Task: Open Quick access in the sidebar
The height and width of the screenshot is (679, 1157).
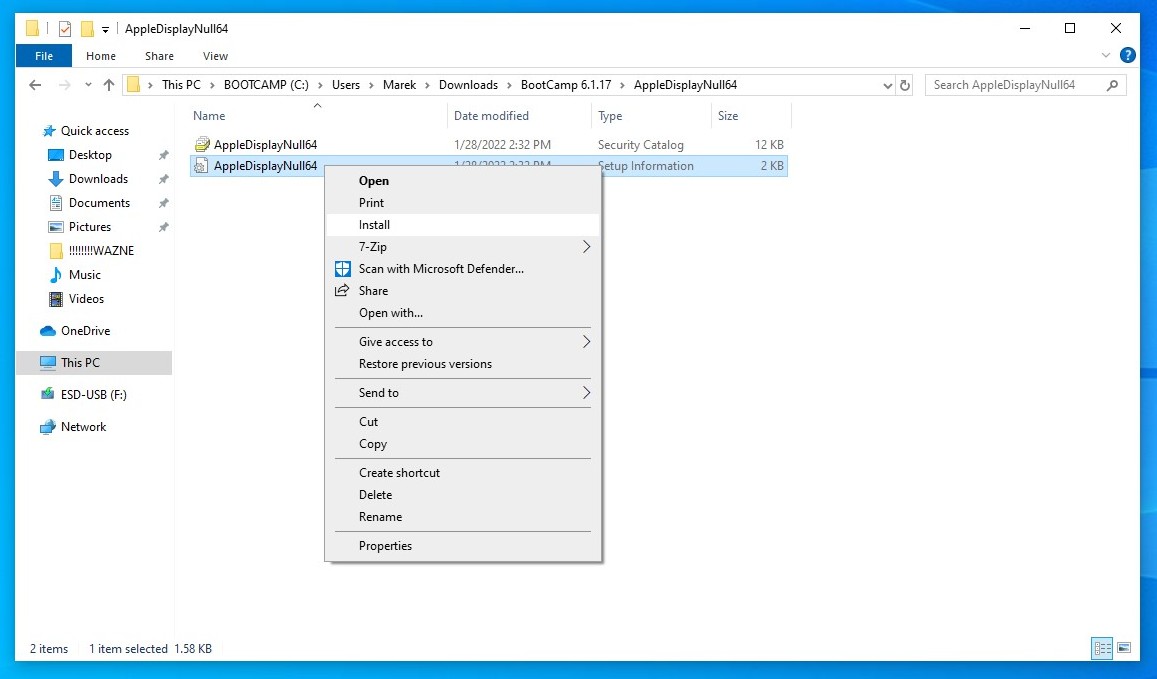Action: pyautogui.click(x=94, y=131)
